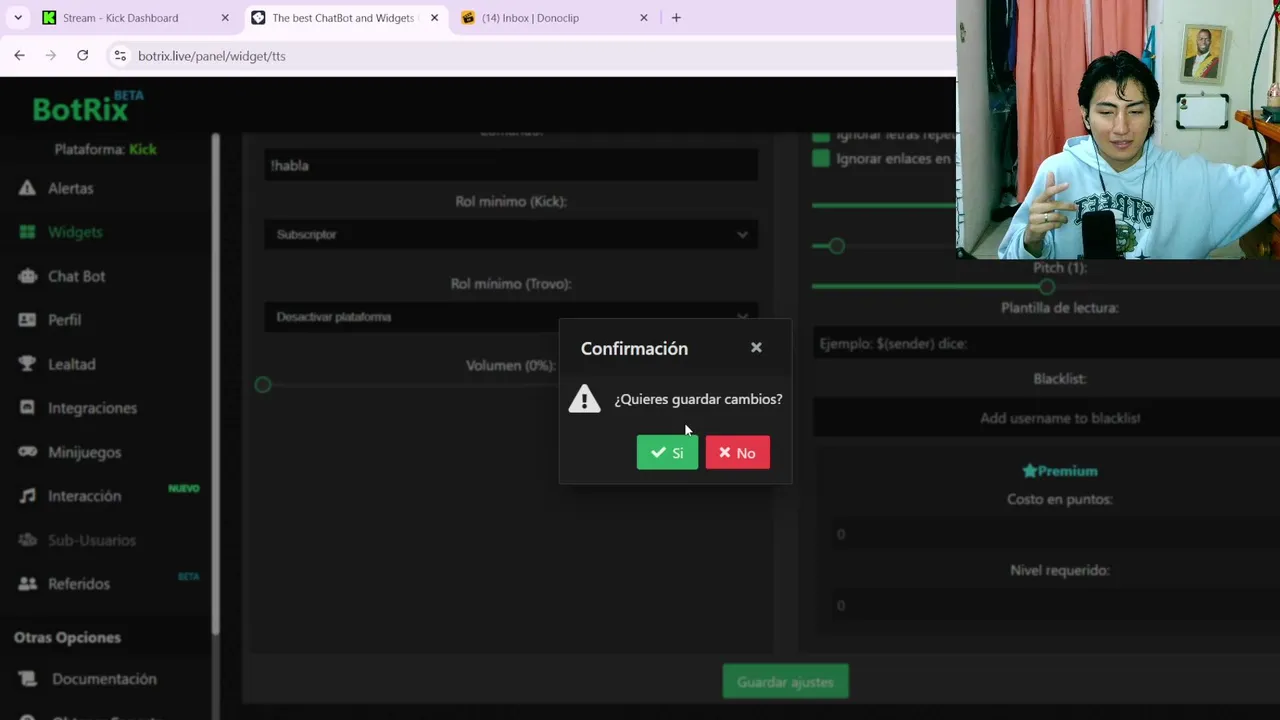The image size is (1280, 720).
Task: Click Plantilla de lectura input field
Action: (1046, 343)
